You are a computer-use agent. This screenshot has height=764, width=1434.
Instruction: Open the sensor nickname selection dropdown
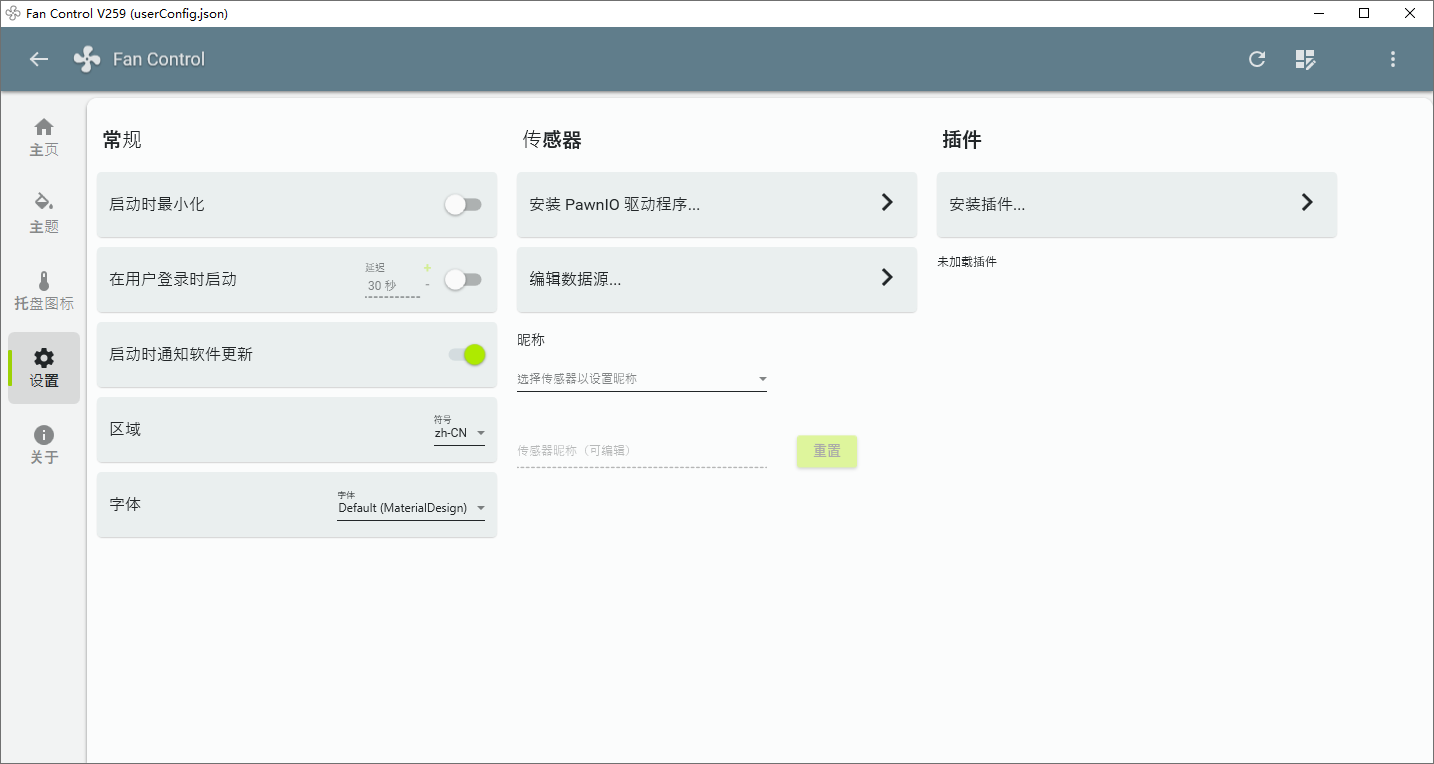pyautogui.click(x=641, y=377)
